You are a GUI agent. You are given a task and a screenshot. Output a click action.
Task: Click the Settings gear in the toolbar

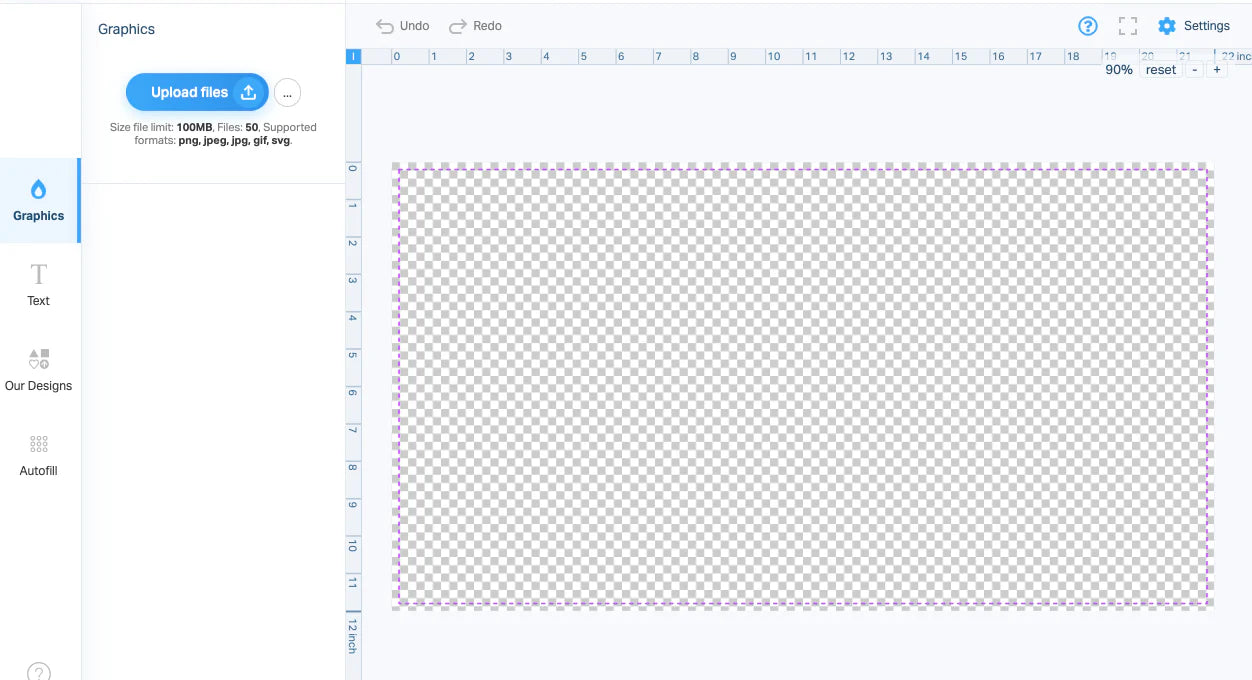pyautogui.click(x=1167, y=26)
